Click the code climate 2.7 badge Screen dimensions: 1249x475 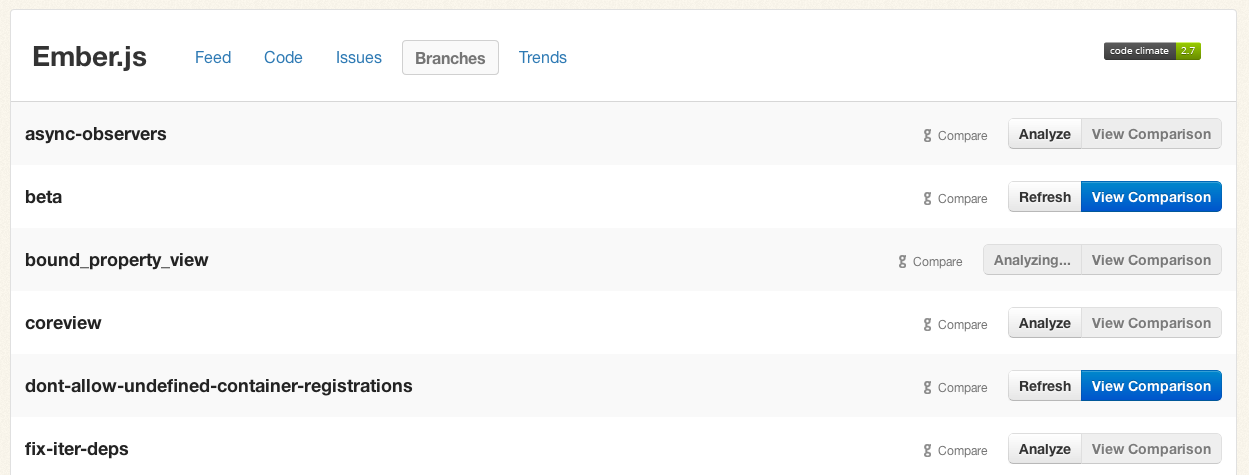pos(1152,51)
